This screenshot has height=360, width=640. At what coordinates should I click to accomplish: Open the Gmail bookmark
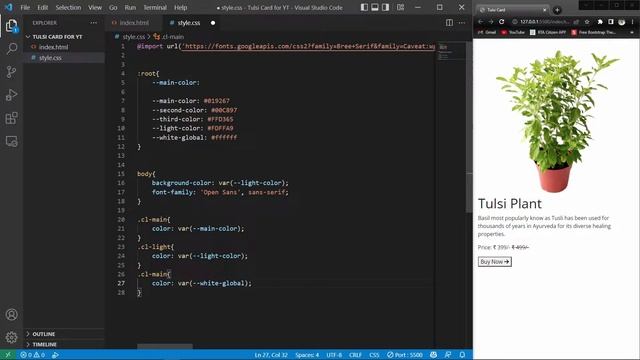click(x=487, y=32)
